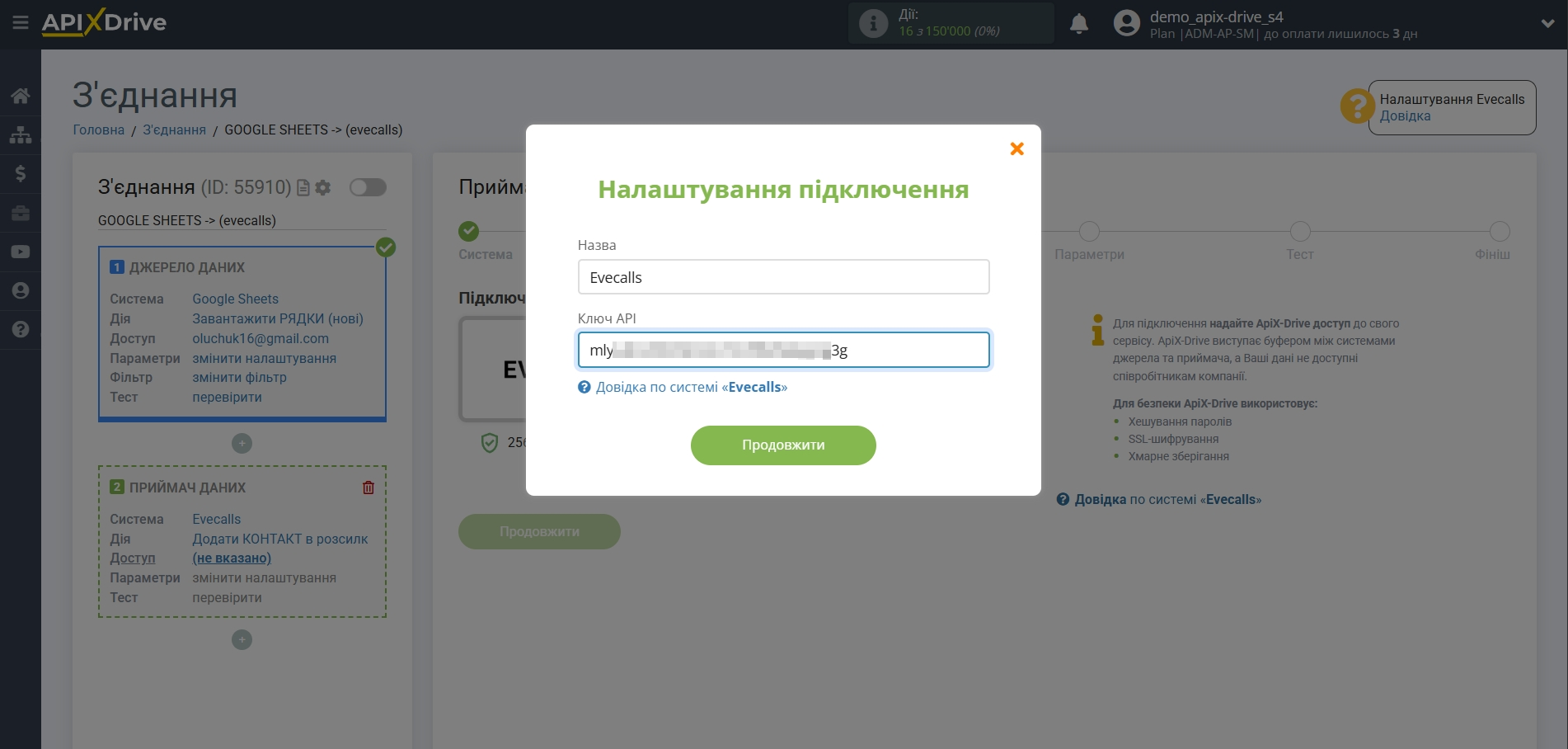
Task: Click source перевірити test link
Action: [x=227, y=397]
